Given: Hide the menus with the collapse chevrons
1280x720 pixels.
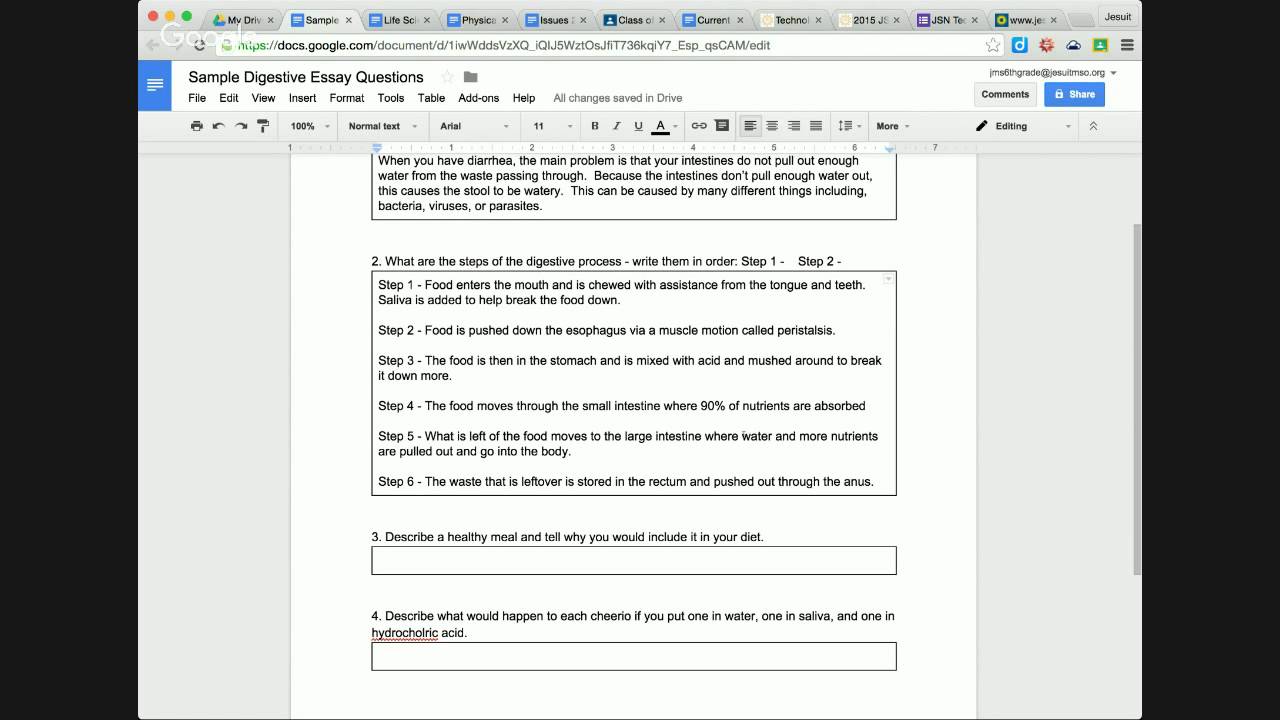Looking at the screenshot, I should pyautogui.click(x=1093, y=126).
